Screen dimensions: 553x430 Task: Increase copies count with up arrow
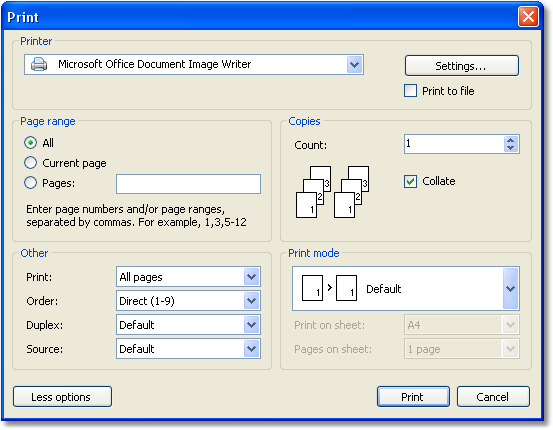[510, 140]
